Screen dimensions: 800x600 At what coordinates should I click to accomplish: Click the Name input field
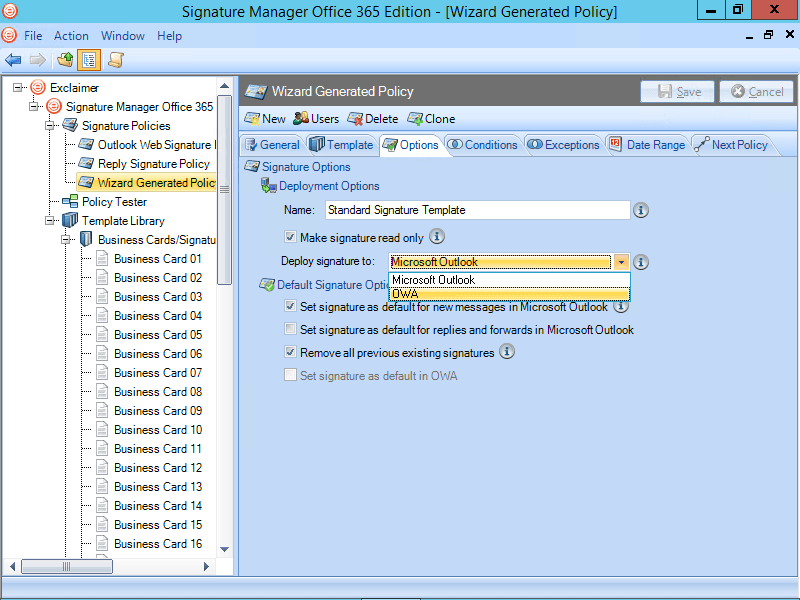coord(478,210)
